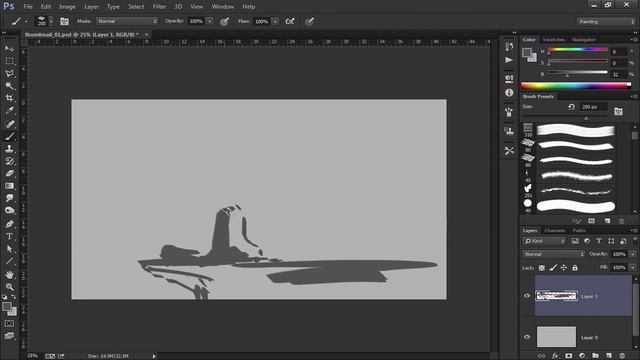The width and height of the screenshot is (640, 360).
Task: Open the layer Opacity arrow
Action: (x=633, y=254)
